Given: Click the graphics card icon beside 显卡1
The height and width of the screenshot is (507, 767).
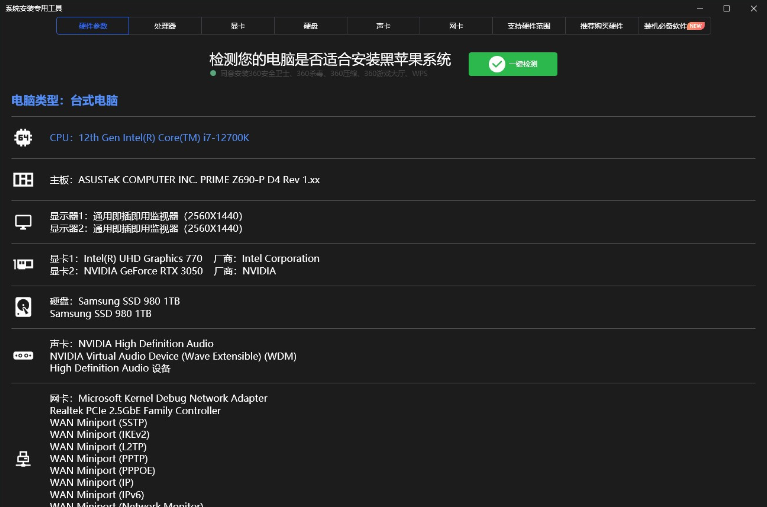Looking at the screenshot, I should (23, 264).
